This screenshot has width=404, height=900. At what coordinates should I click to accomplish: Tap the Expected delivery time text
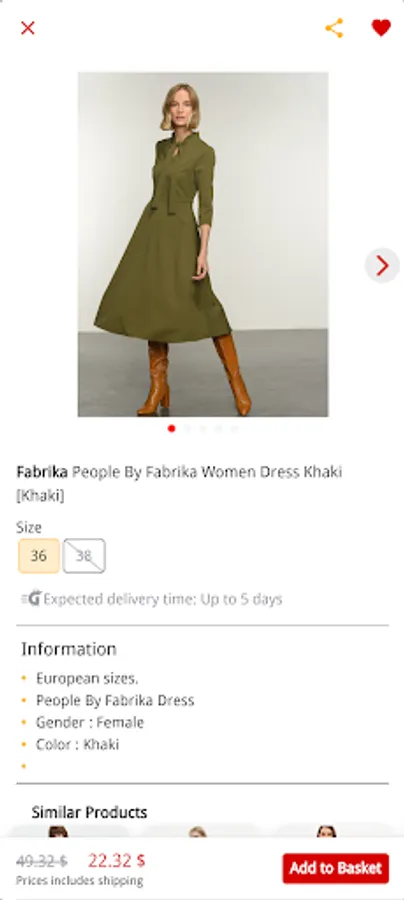(x=163, y=599)
